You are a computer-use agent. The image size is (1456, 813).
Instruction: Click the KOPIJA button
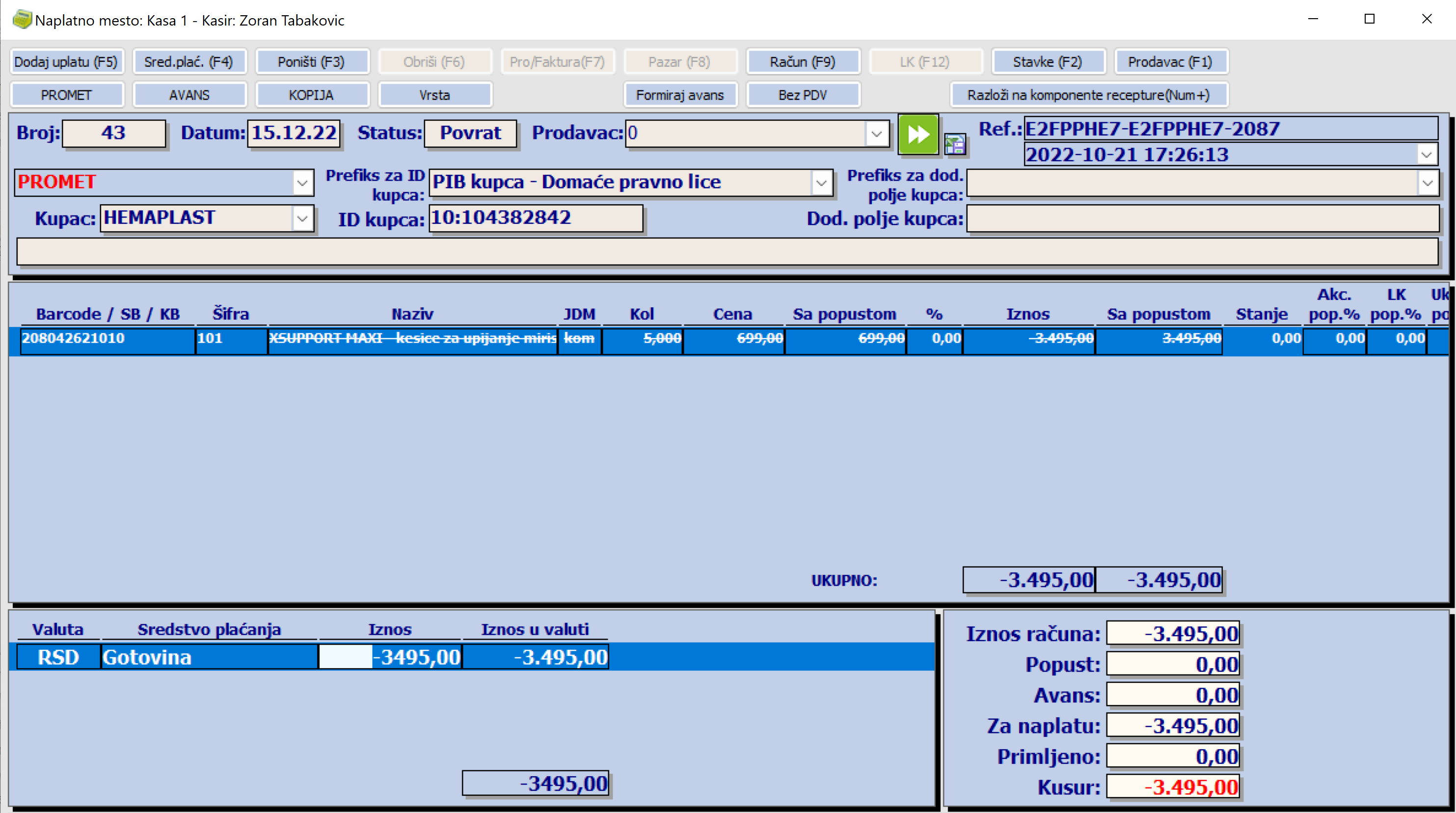(311, 95)
